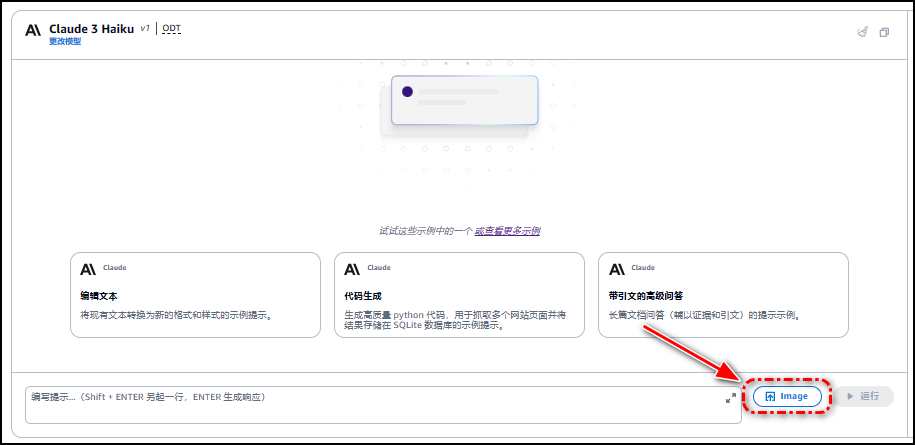This screenshot has width=915, height=445.
Task: Click the Anthropic logo on 代码生成 card
Action: [352, 269]
